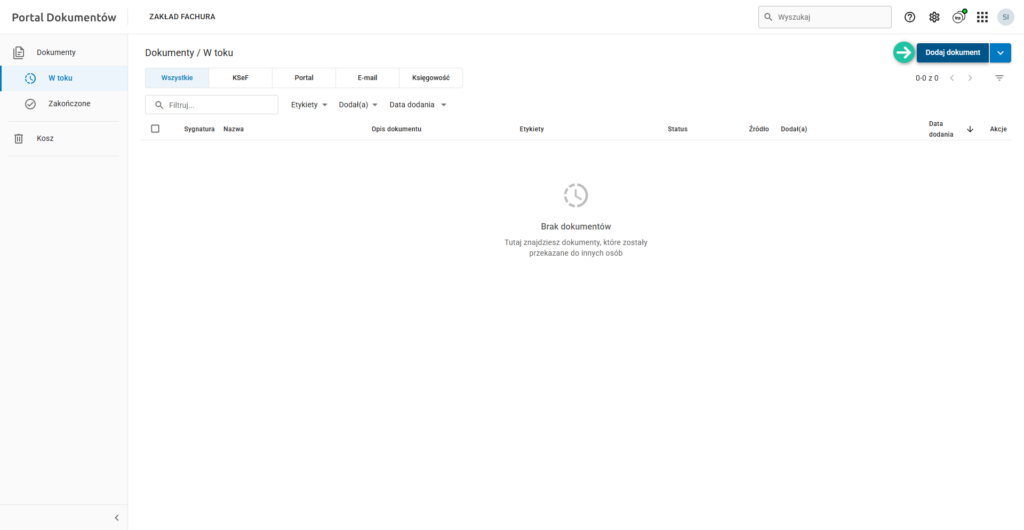Click the notification status icon with green dot
This screenshot has width=1024, height=530.
tap(958, 17)
